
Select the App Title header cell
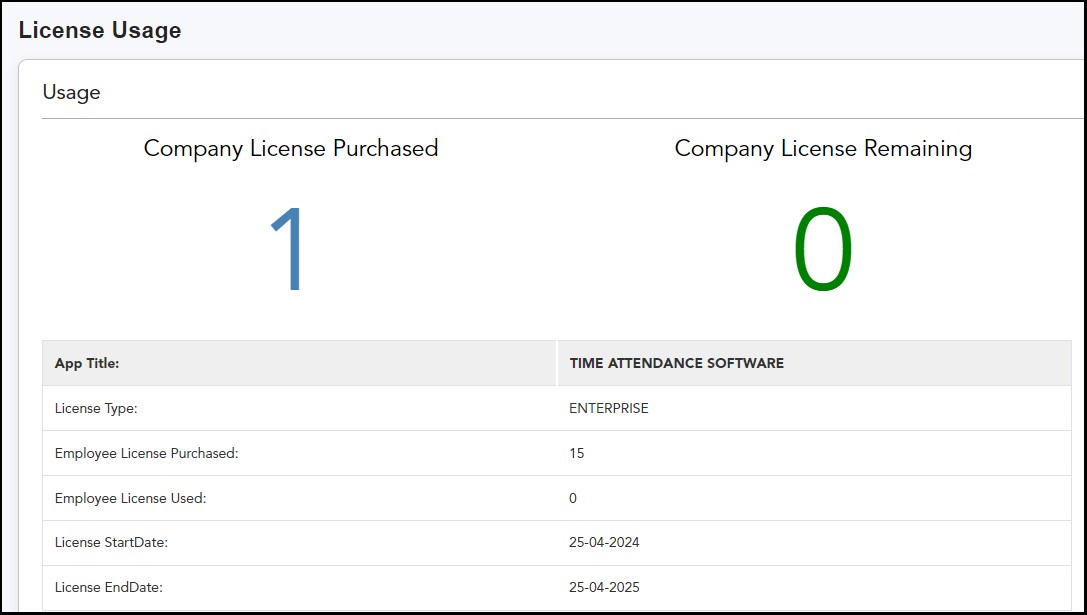pyautogui.click(x=87, y=363)
